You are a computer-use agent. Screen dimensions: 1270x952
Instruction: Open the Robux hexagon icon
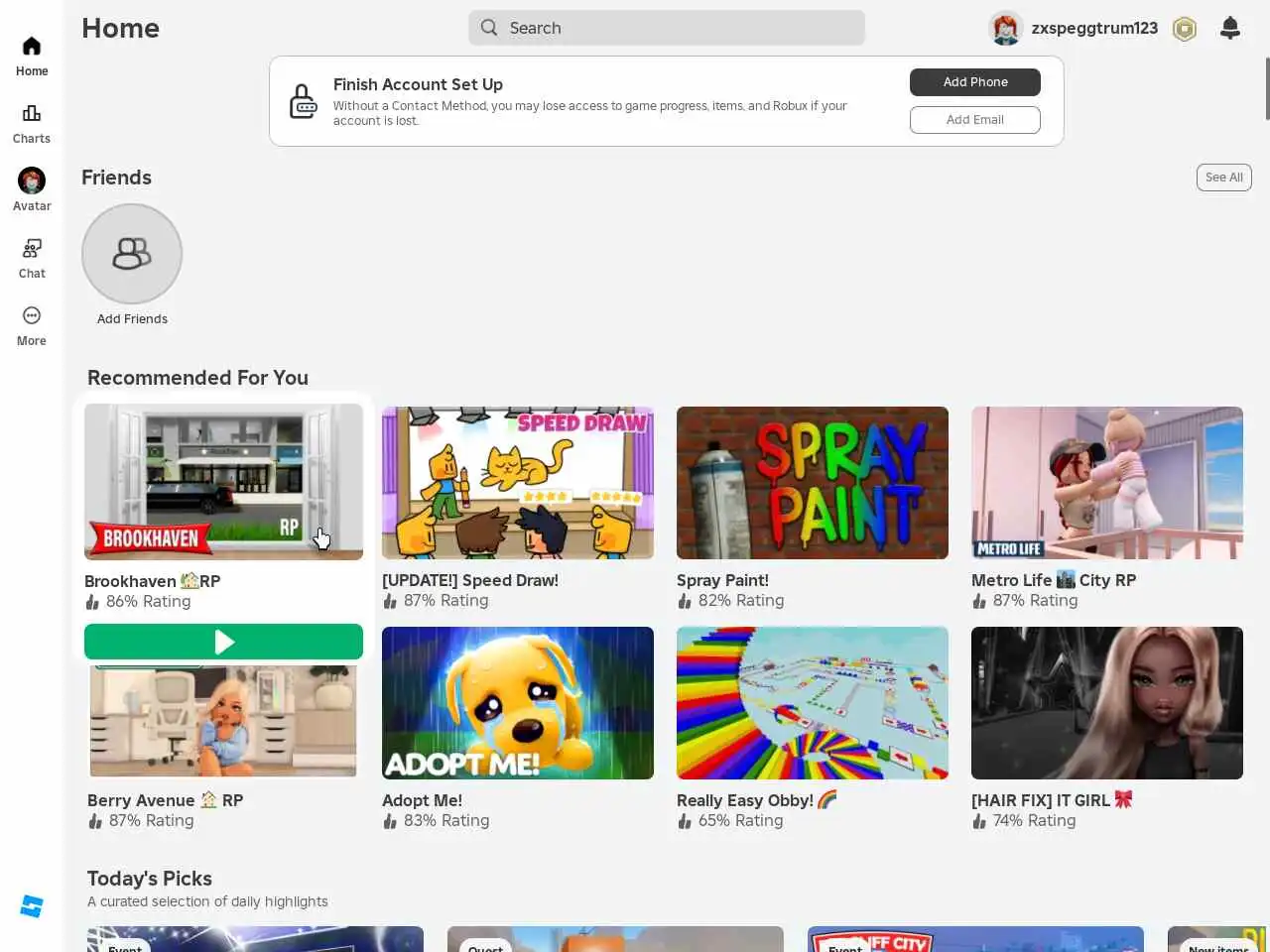point(1184,29)
